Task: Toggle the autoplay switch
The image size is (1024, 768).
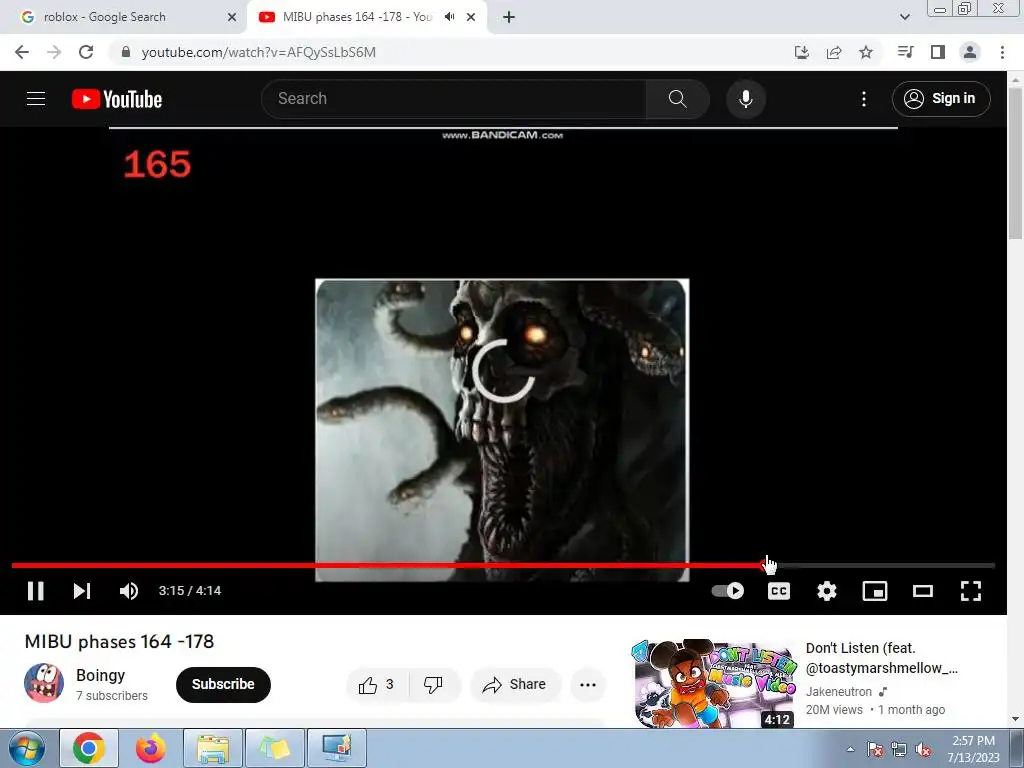Action: point(728,591)
